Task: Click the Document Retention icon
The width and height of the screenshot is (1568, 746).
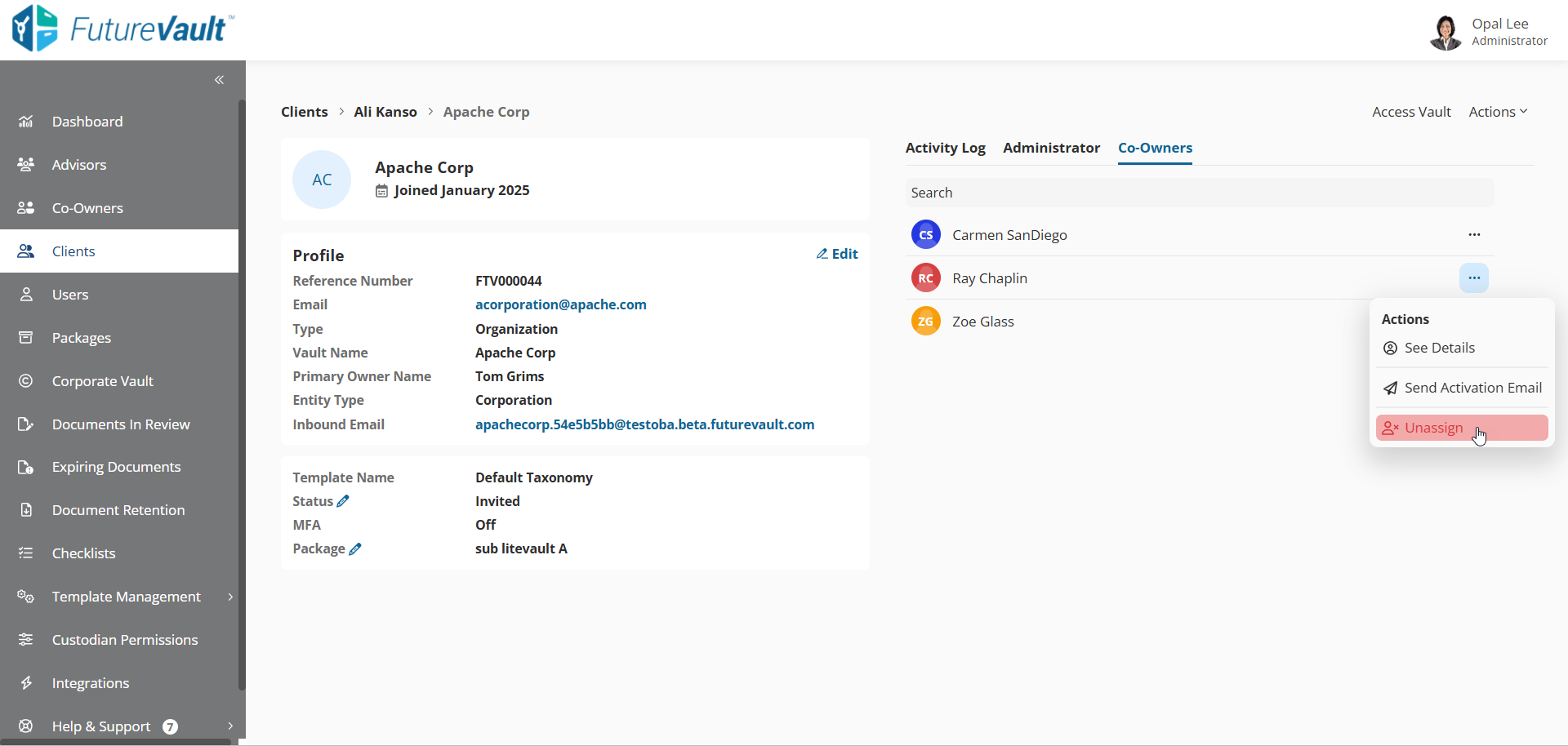Action: 26,510
